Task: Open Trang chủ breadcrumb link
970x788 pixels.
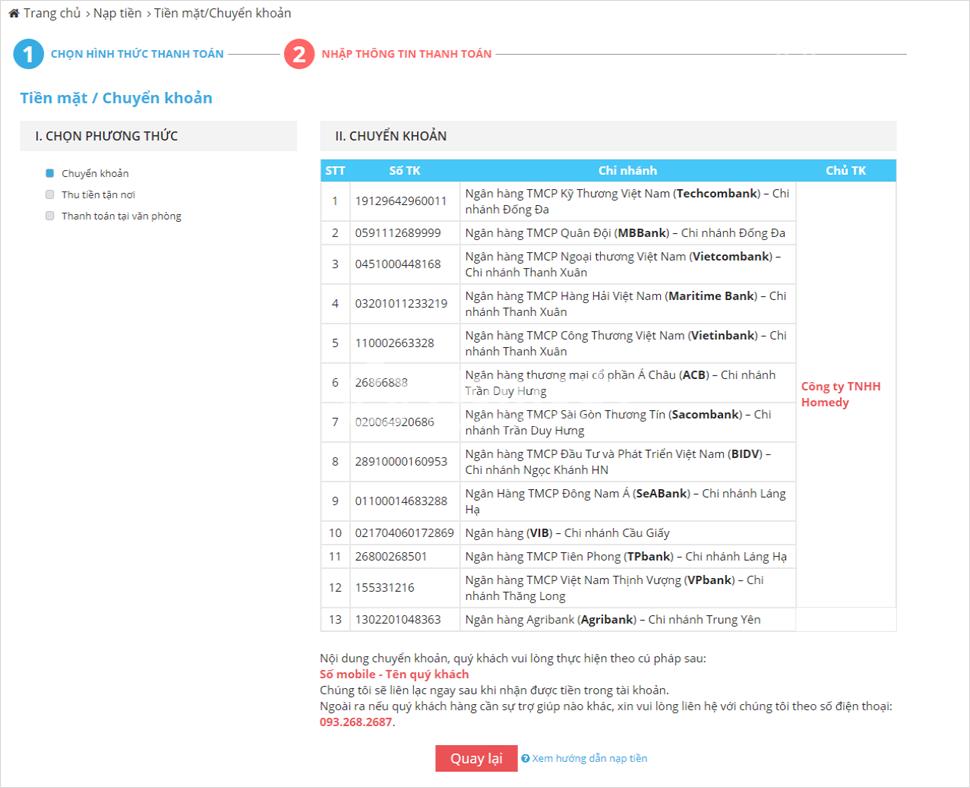Action: tap(52, 13)
